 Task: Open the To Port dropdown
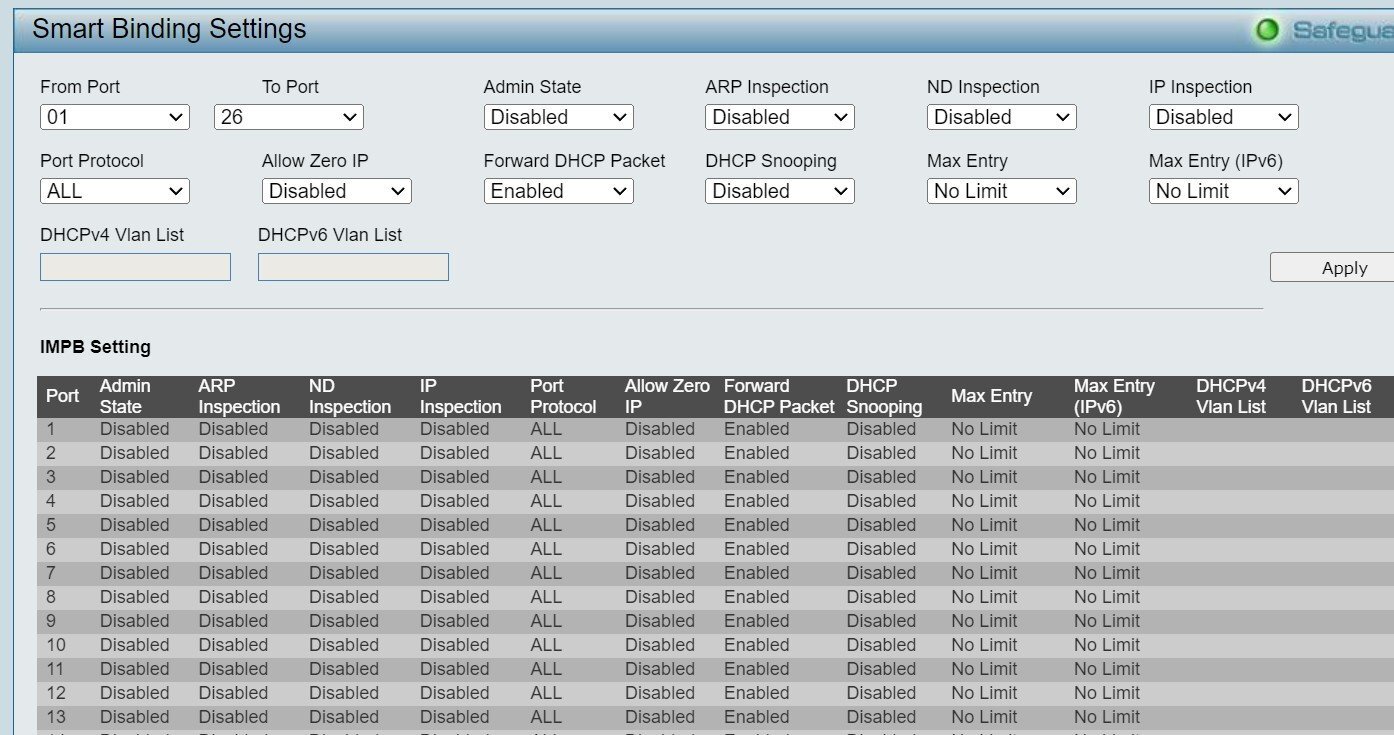288,117
